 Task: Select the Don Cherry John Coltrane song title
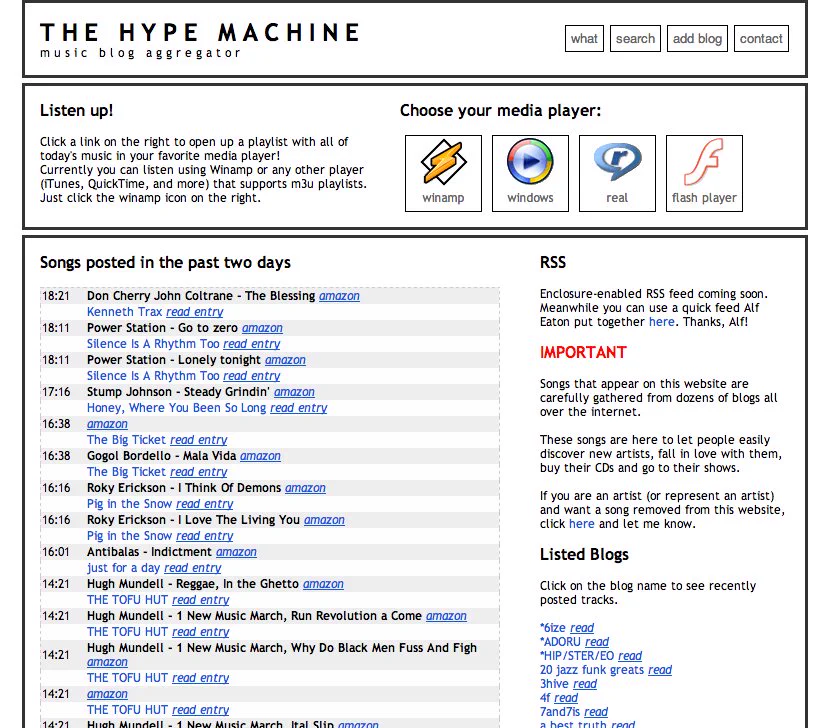click(201, 296)
